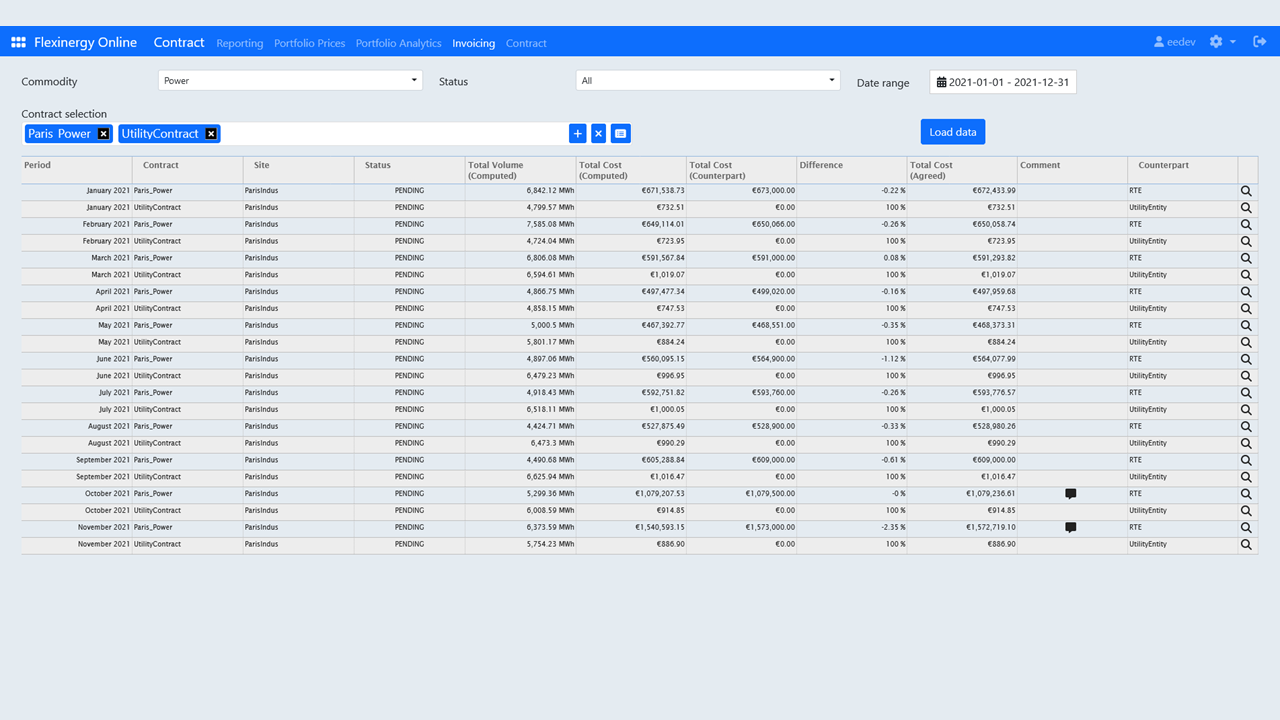Switch to the Portfolio Prices tab
The width and height of the screenshot is (1280, 720).
pos(310,43)
